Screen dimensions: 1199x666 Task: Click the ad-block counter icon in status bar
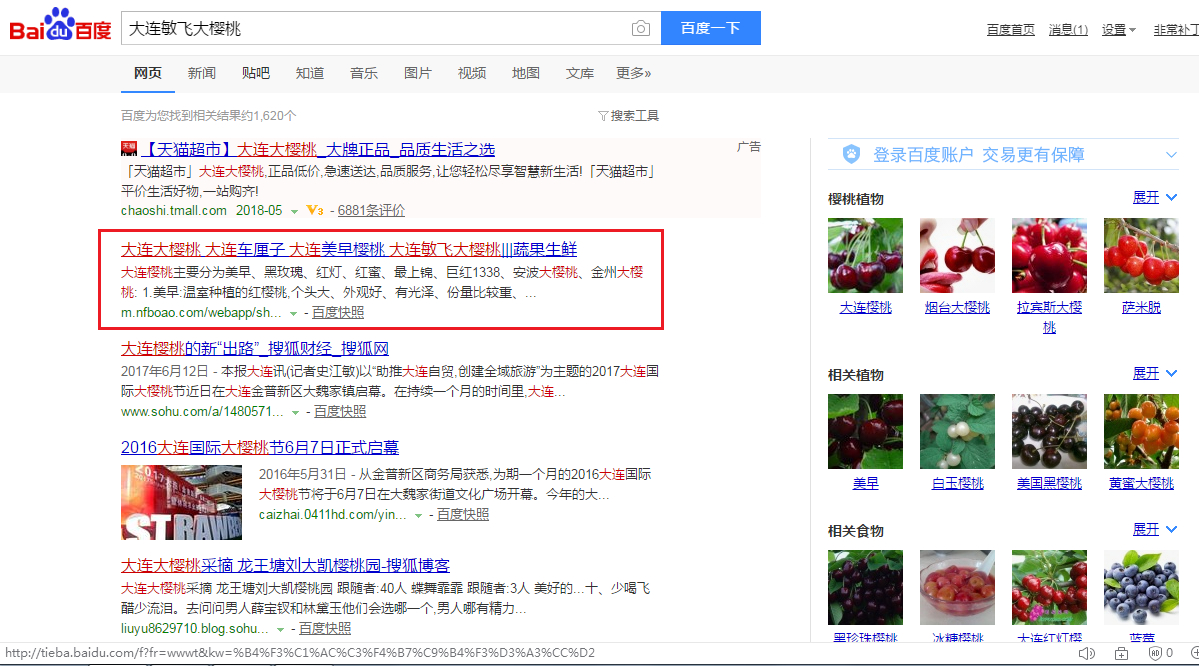[x=1161, y=654]
